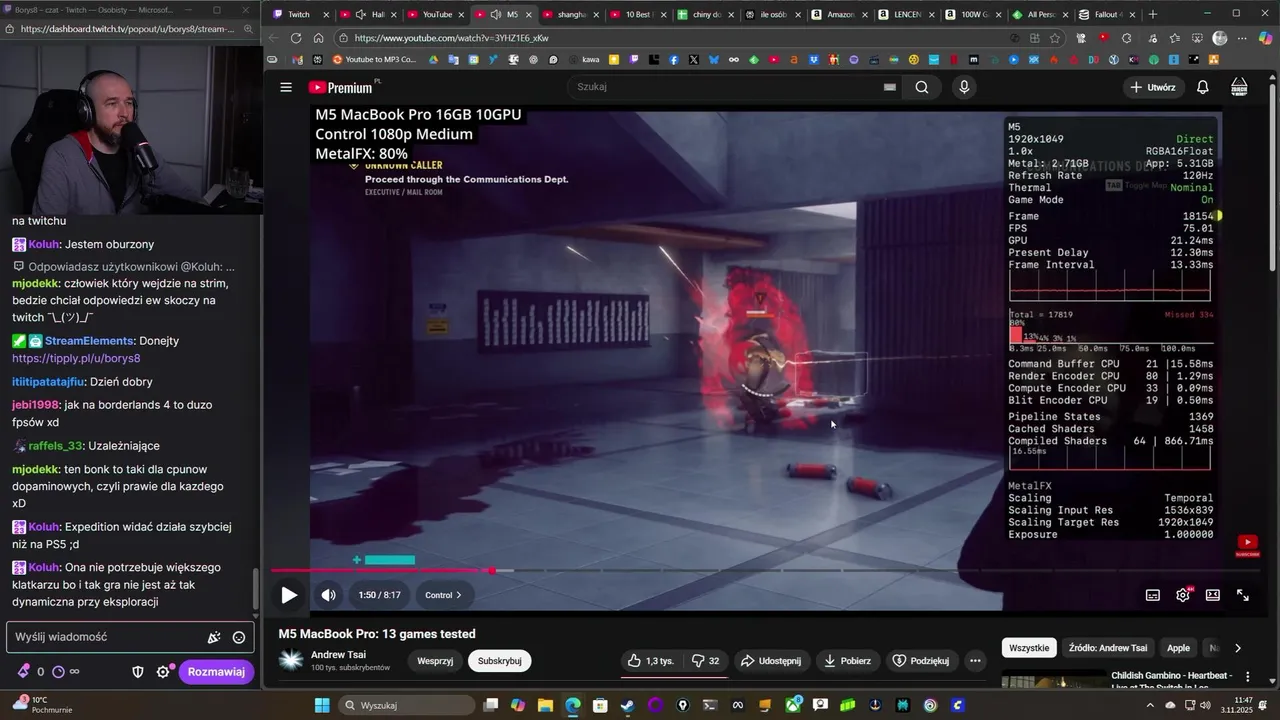This screenshot has height=720, width=1280.
Task: Click the YouTube search magnifier button
Action: tap(922, 87)
